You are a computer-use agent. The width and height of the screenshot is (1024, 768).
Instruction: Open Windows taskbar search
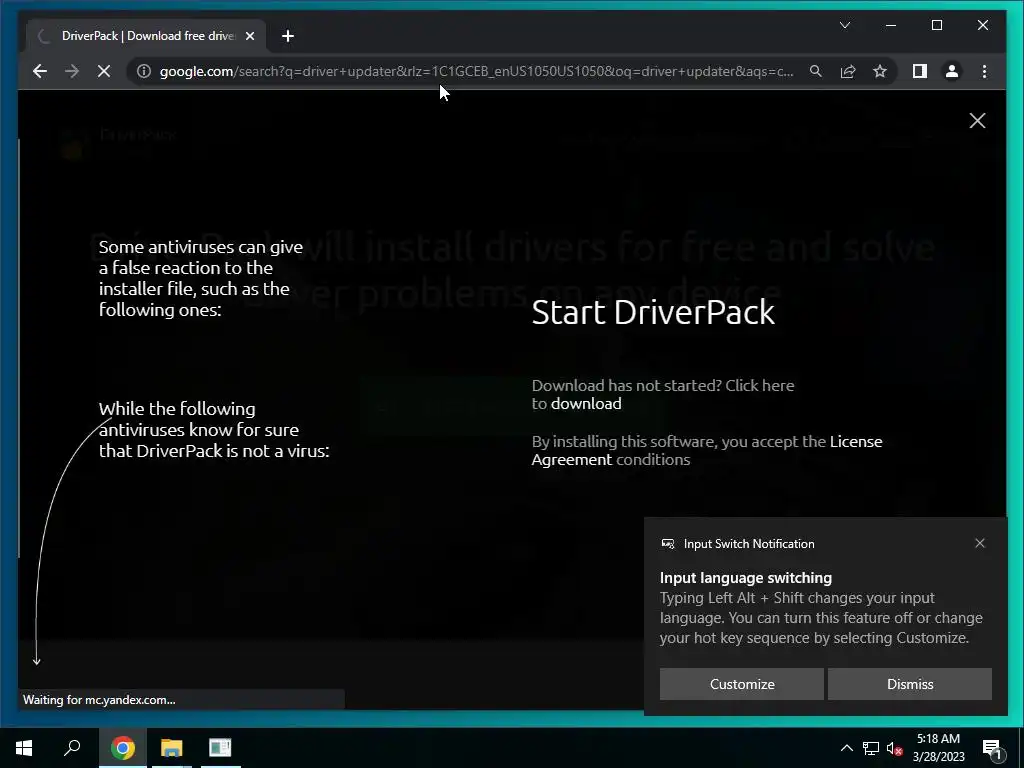[x=72, y=748]
